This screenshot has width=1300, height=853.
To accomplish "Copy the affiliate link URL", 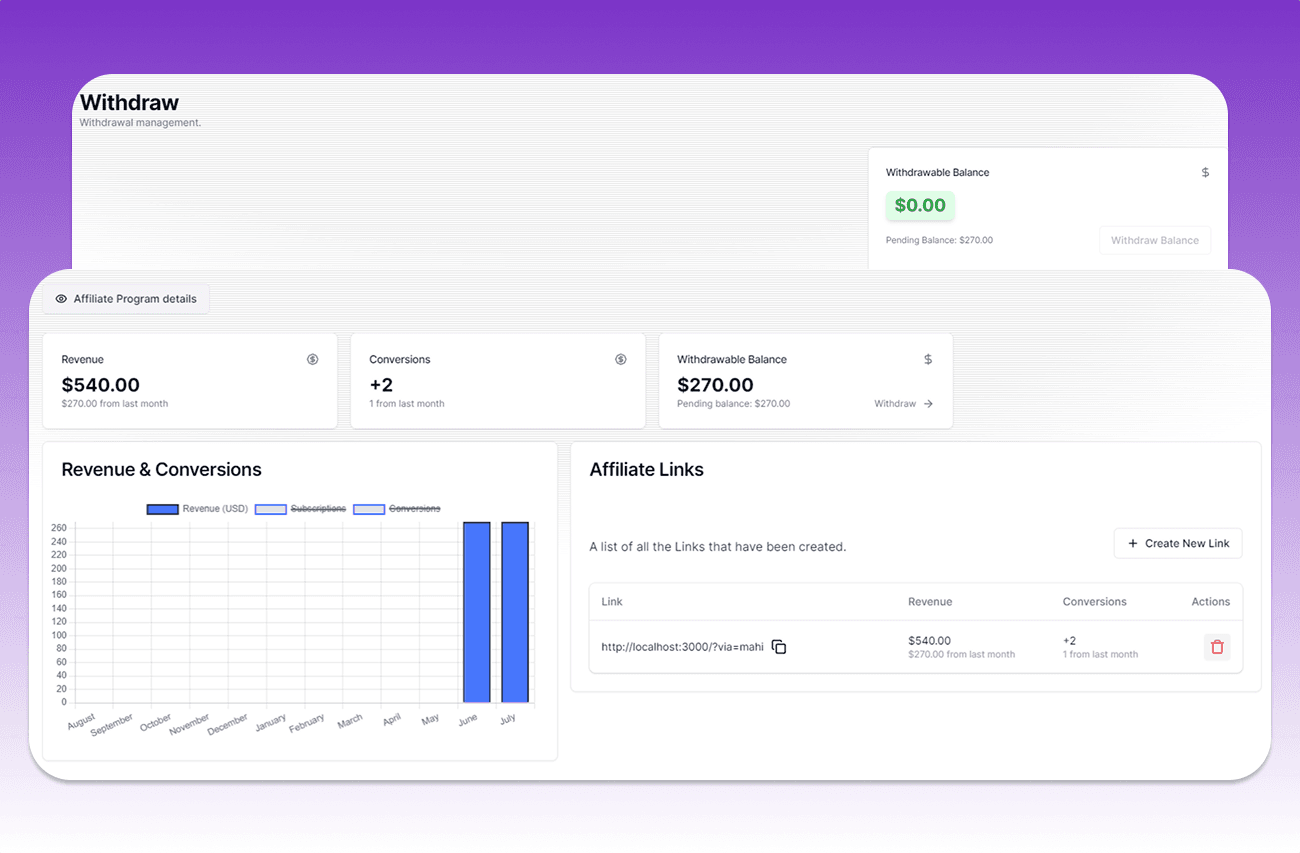I will (x=779, y=647).
